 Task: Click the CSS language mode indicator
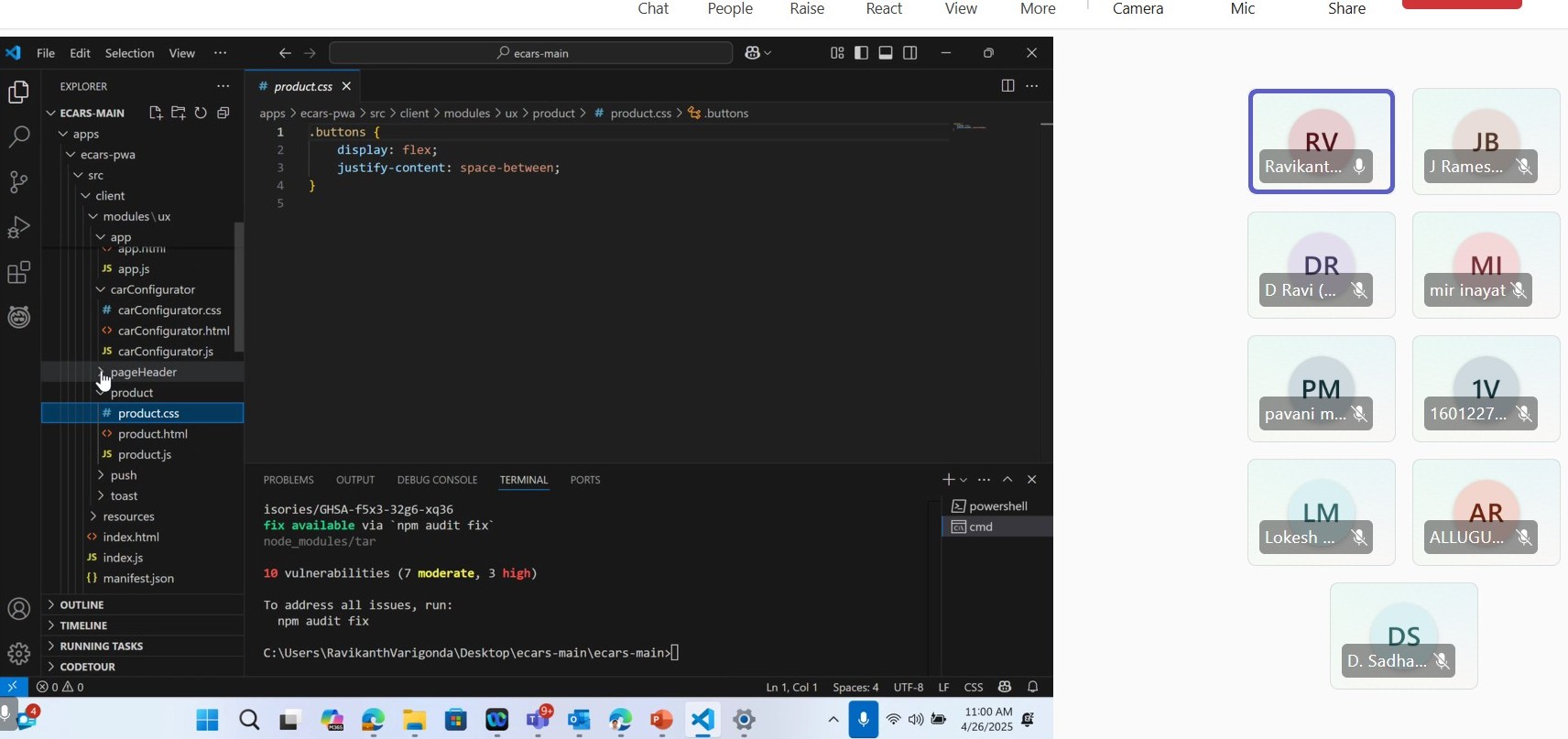click(974, 687)
